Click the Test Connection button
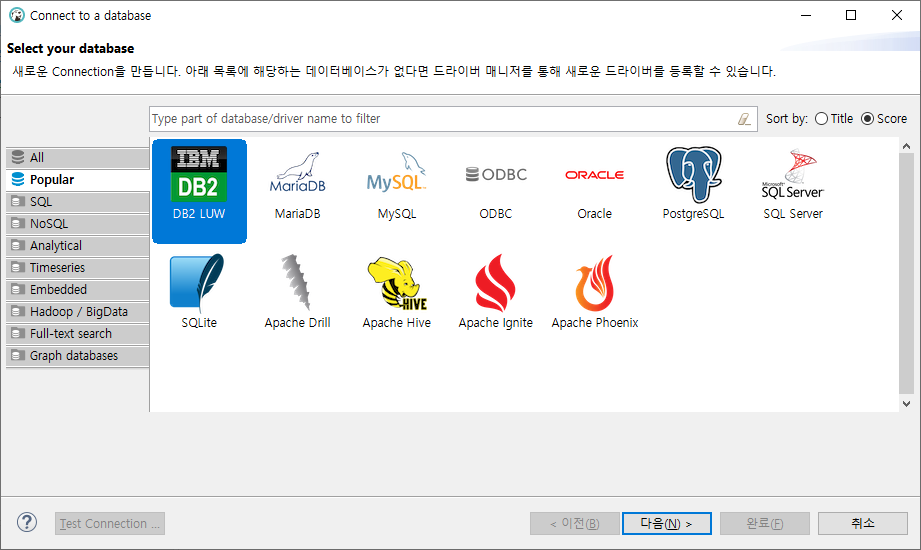 [110, 524]
